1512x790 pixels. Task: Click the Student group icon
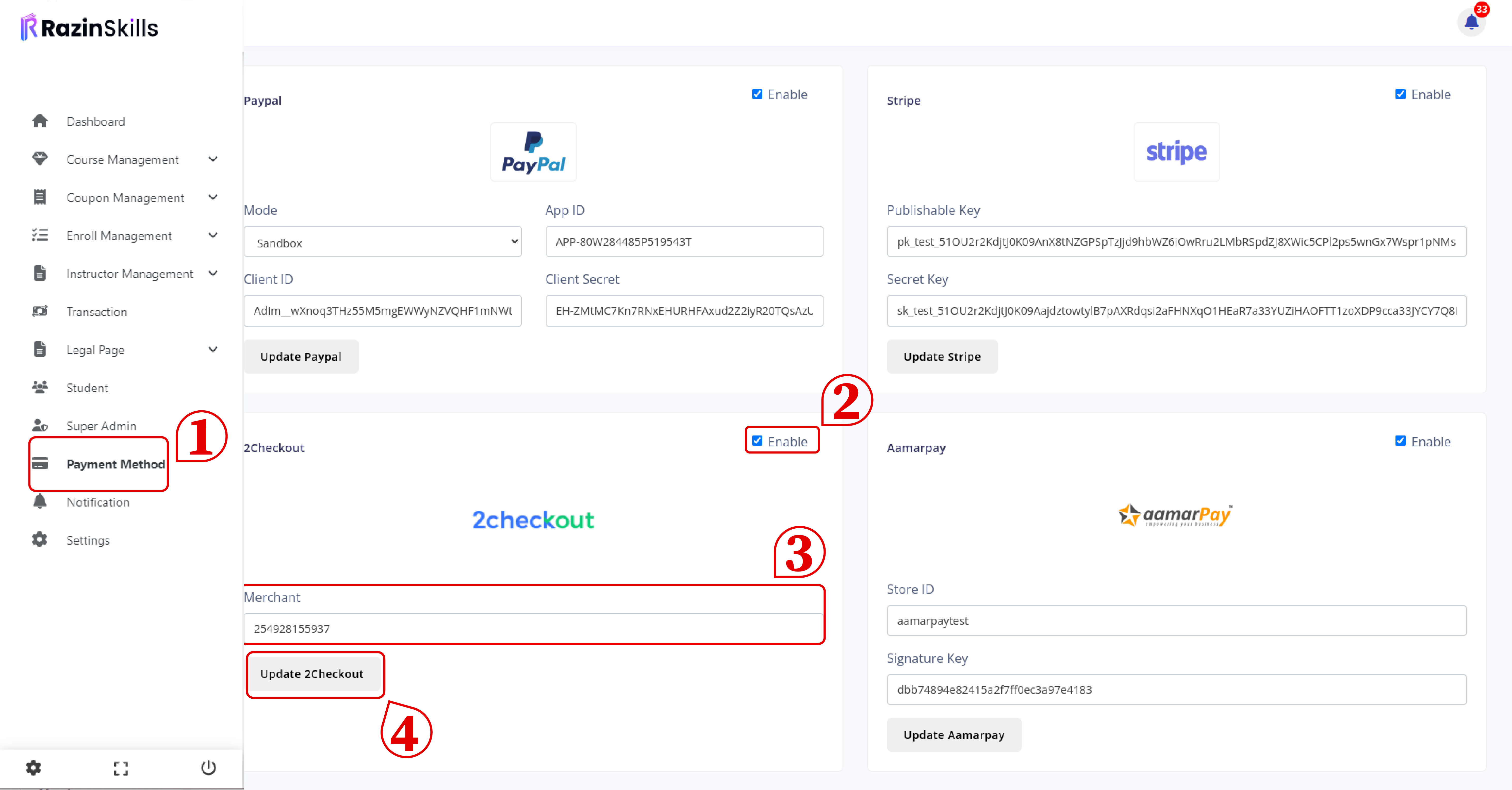pyautogui.click(x=39, y=387)
